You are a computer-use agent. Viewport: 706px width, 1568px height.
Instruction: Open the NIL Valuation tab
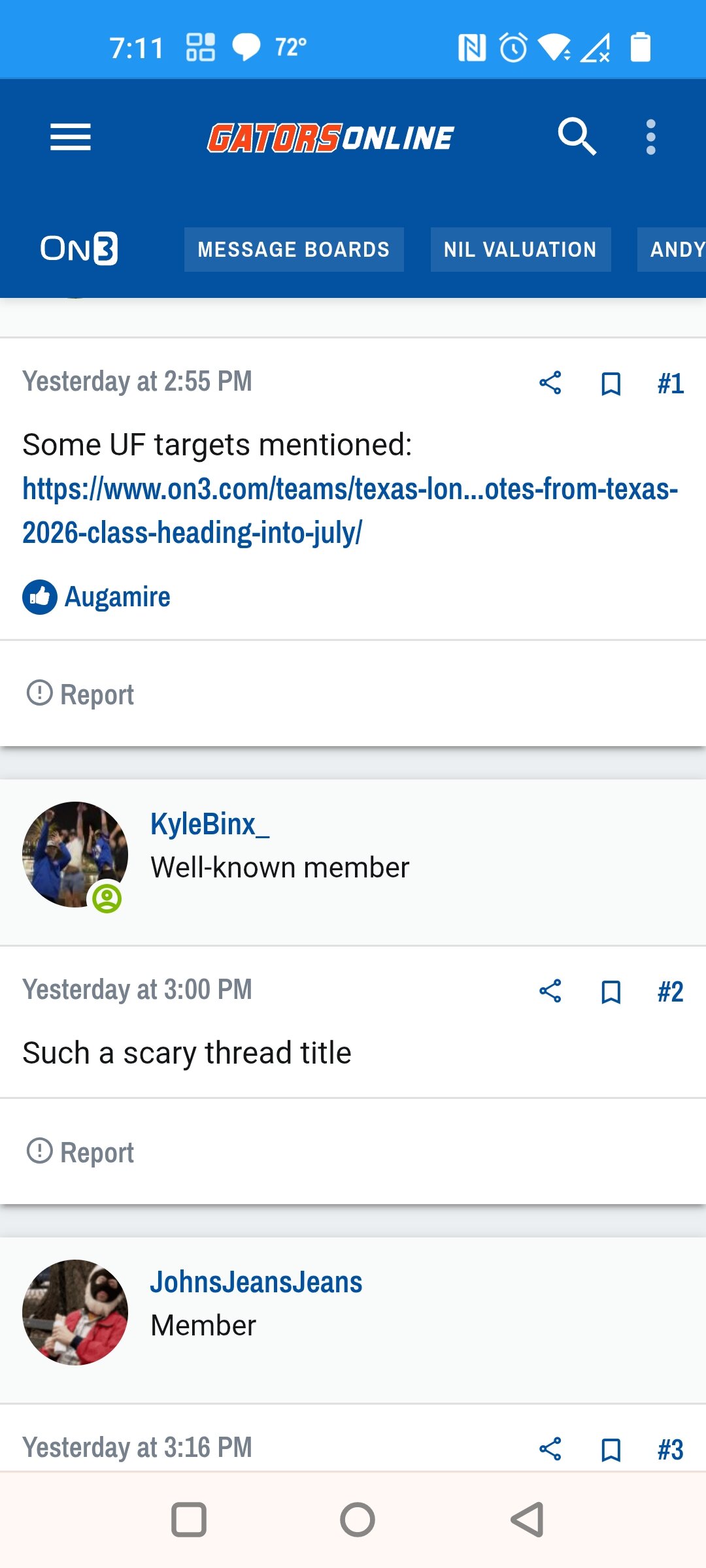pos(520,250)
